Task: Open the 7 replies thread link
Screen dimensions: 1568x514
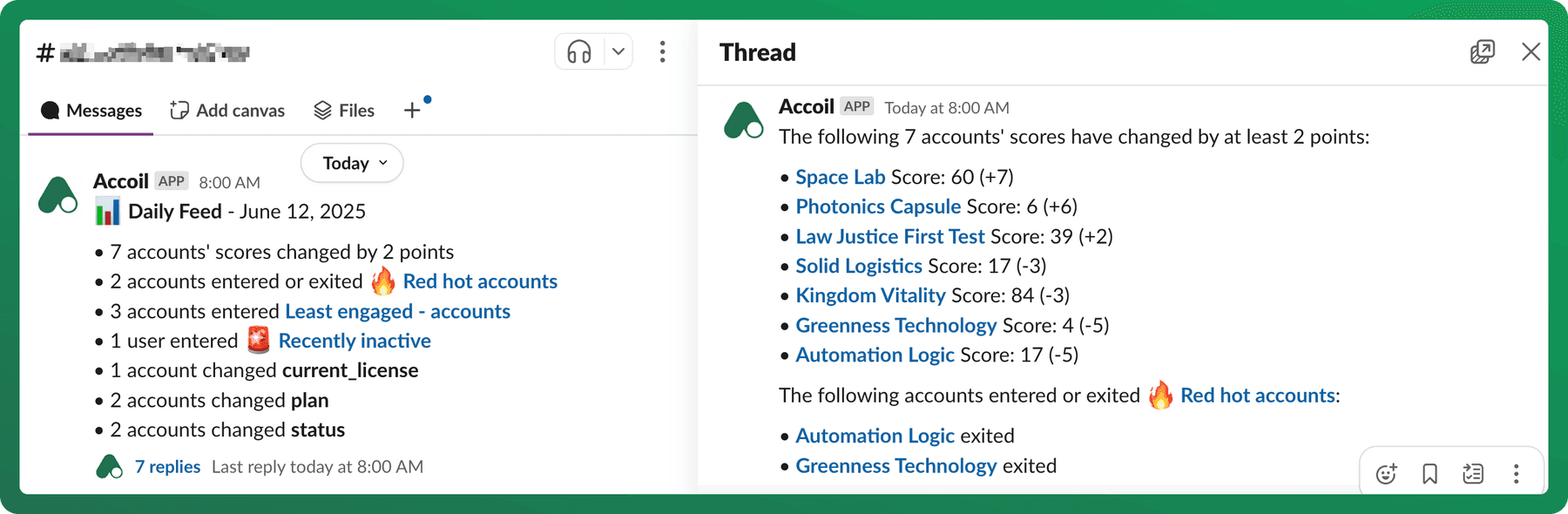Action: pyautogui.click(x=167, y=467)
